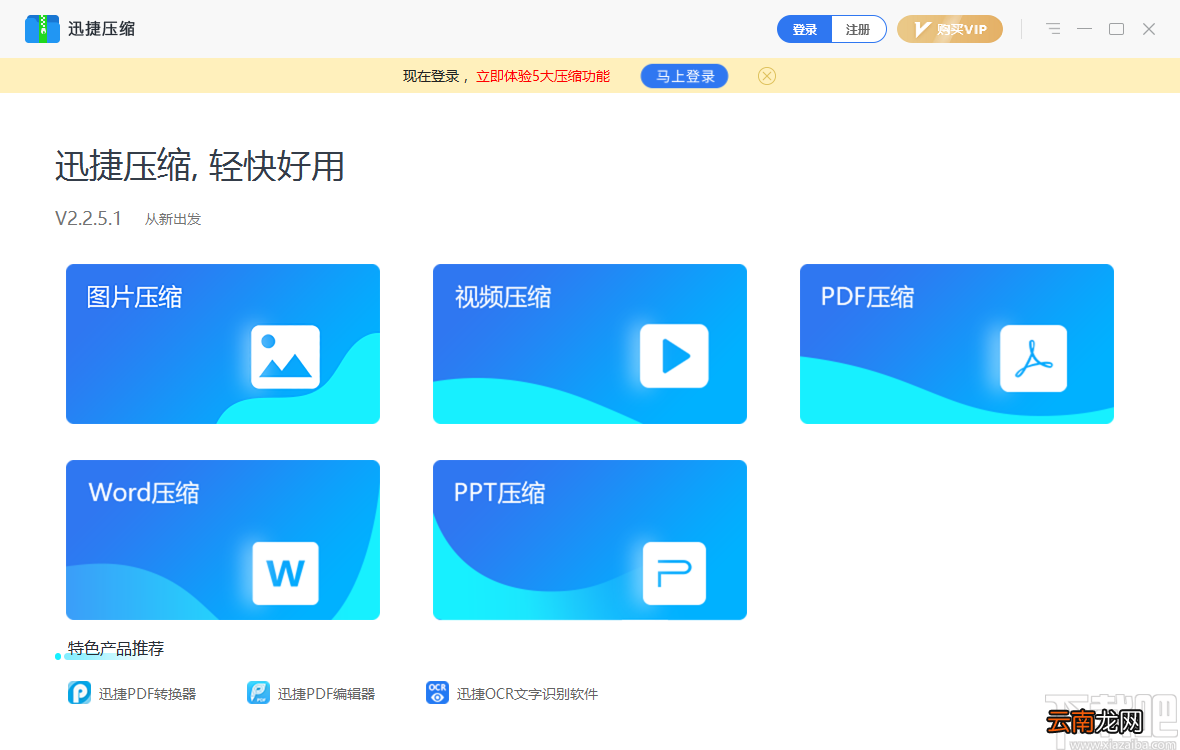This screenshot has width=1180, height=750.
Task: Click the 注册 button
Action: point(859,29)
